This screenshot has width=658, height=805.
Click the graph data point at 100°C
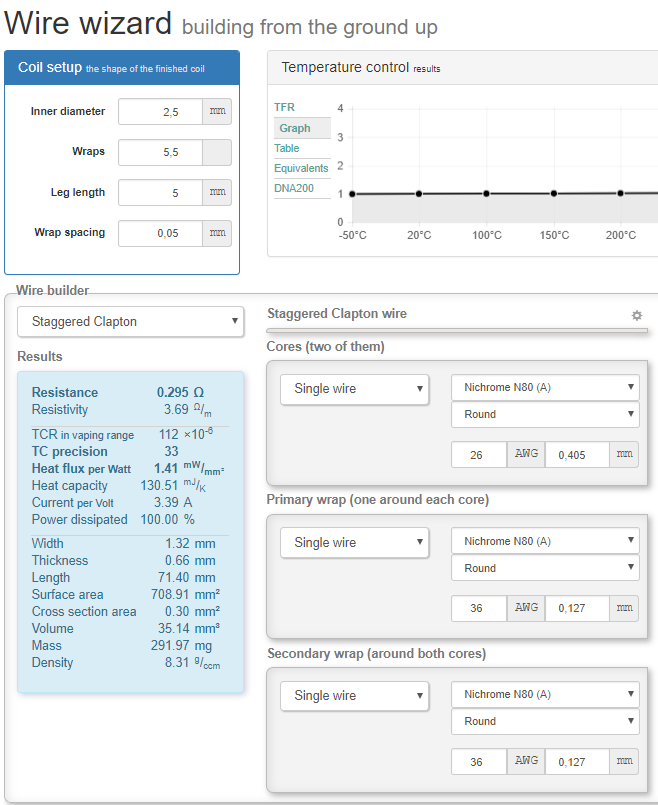pos(486,194)
